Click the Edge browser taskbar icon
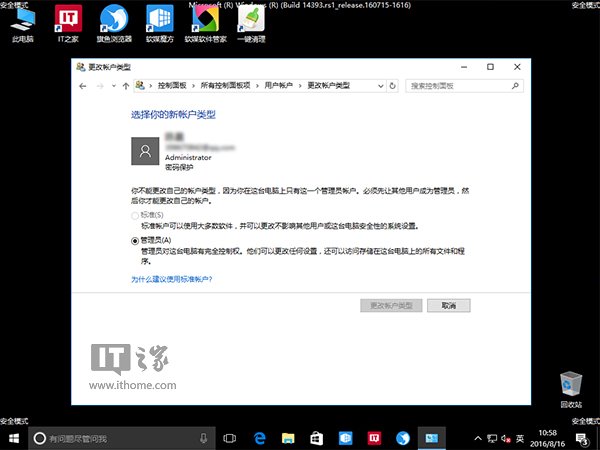 259,438
